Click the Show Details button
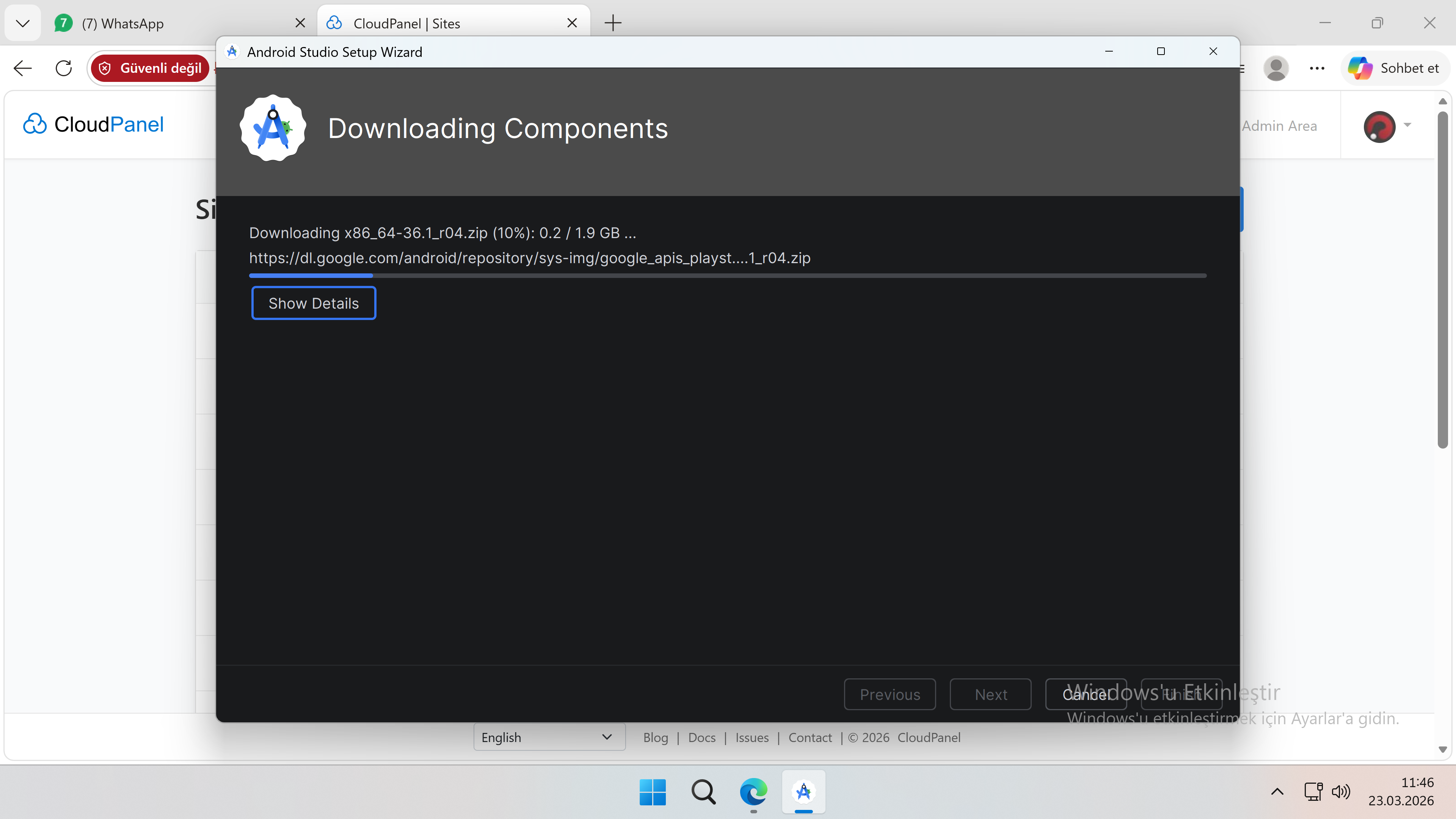Screen dimensions: 1456x819 313,303
